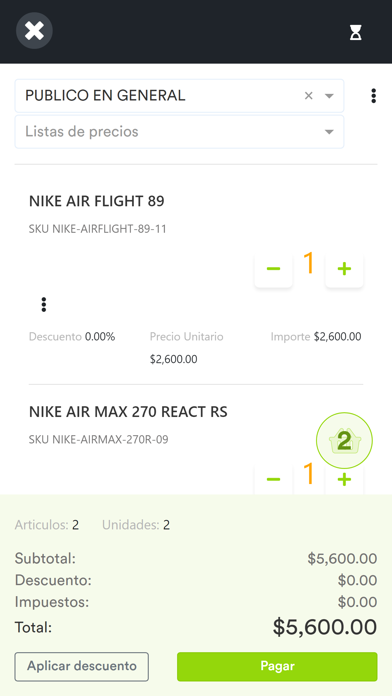Click the Precio Unitario $2,600.00 value

174,359
